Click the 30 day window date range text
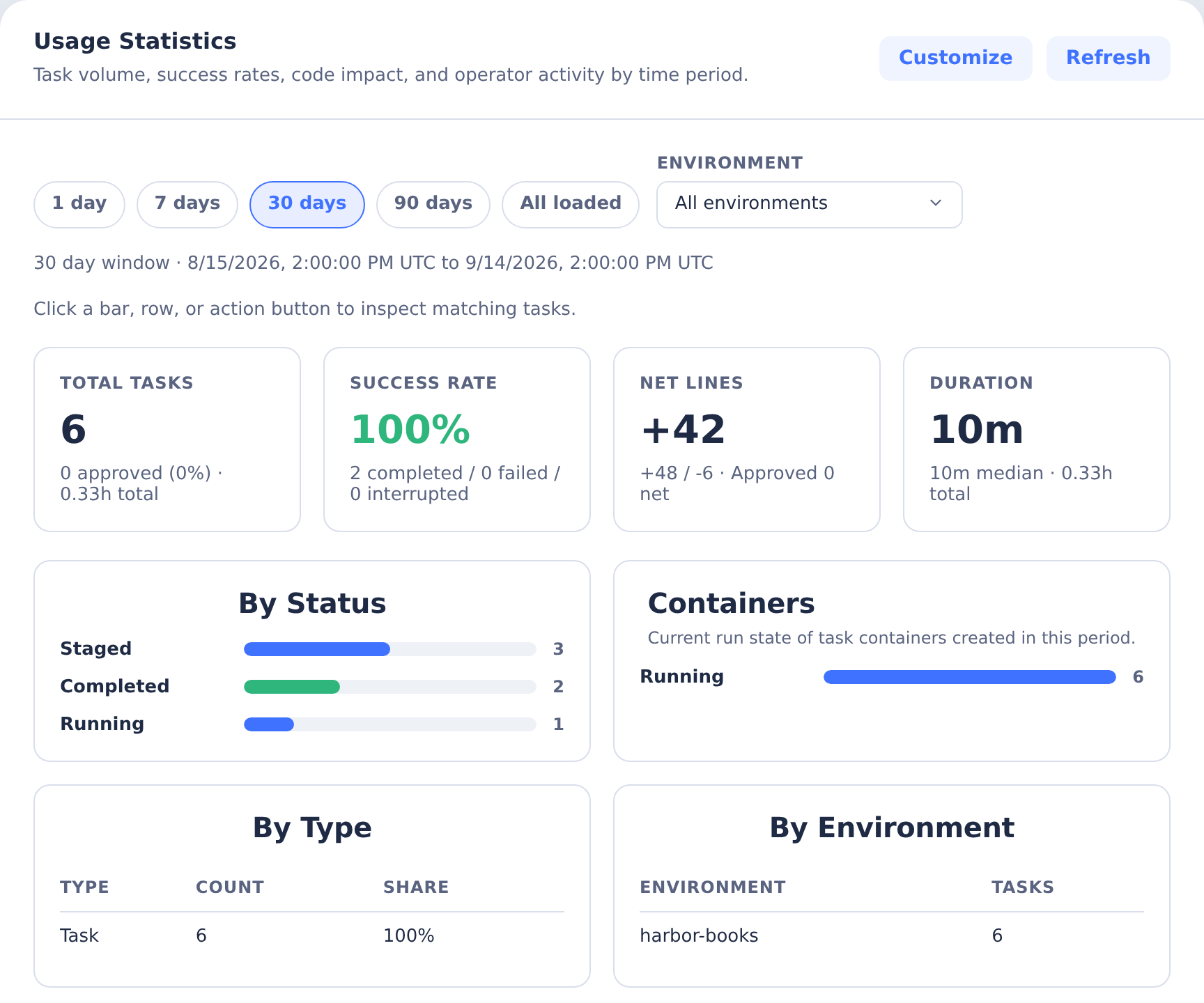 (373, 263)
